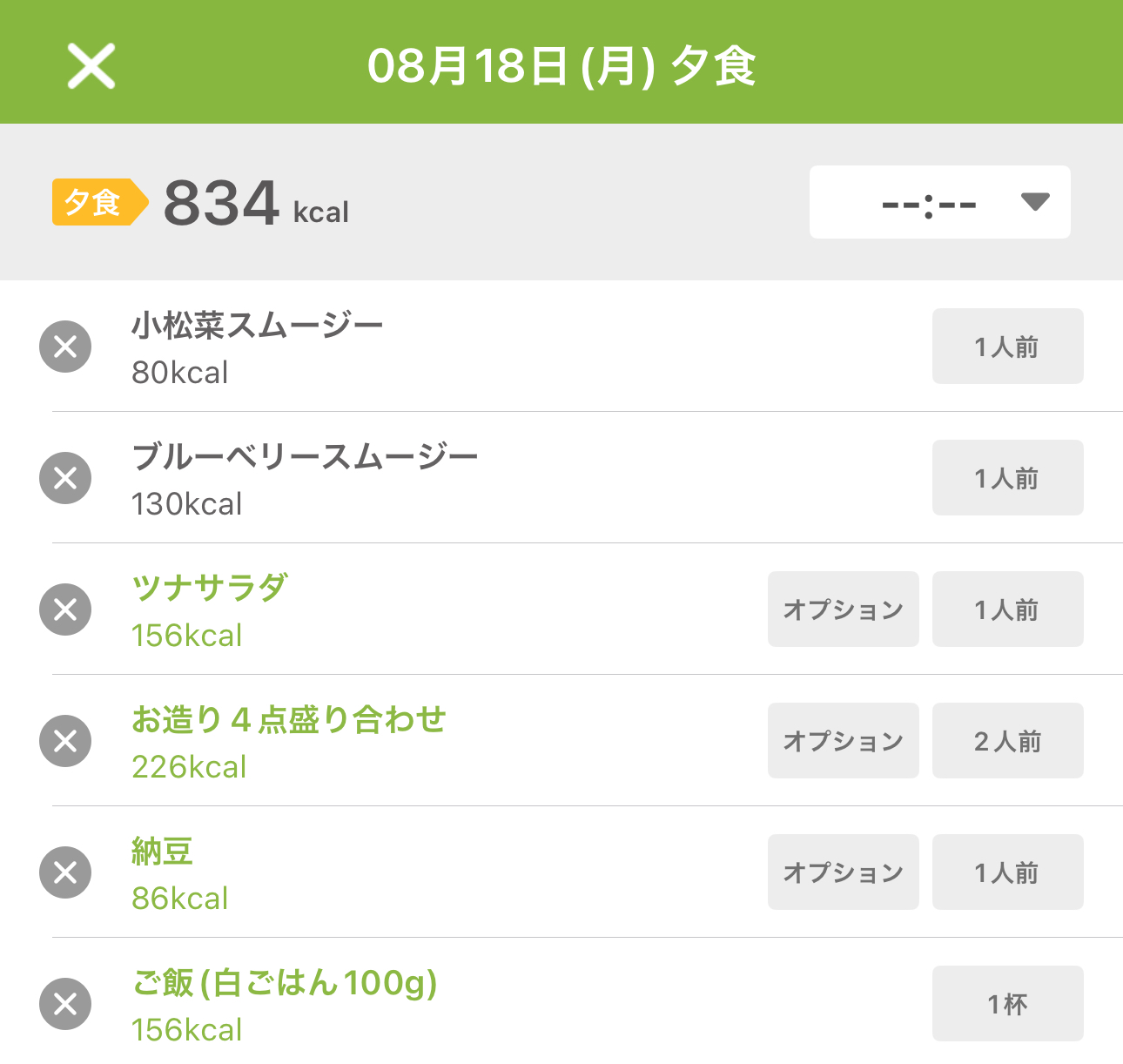Image resolution: width=1123 pixels, height=1064 pixels.
Task: Change the 2人前 serving quantity
Action: [1007, 741]
